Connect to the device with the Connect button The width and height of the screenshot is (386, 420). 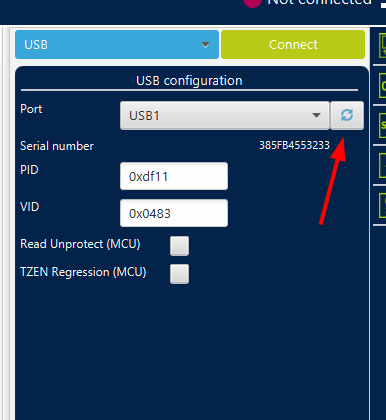point(293,45)
